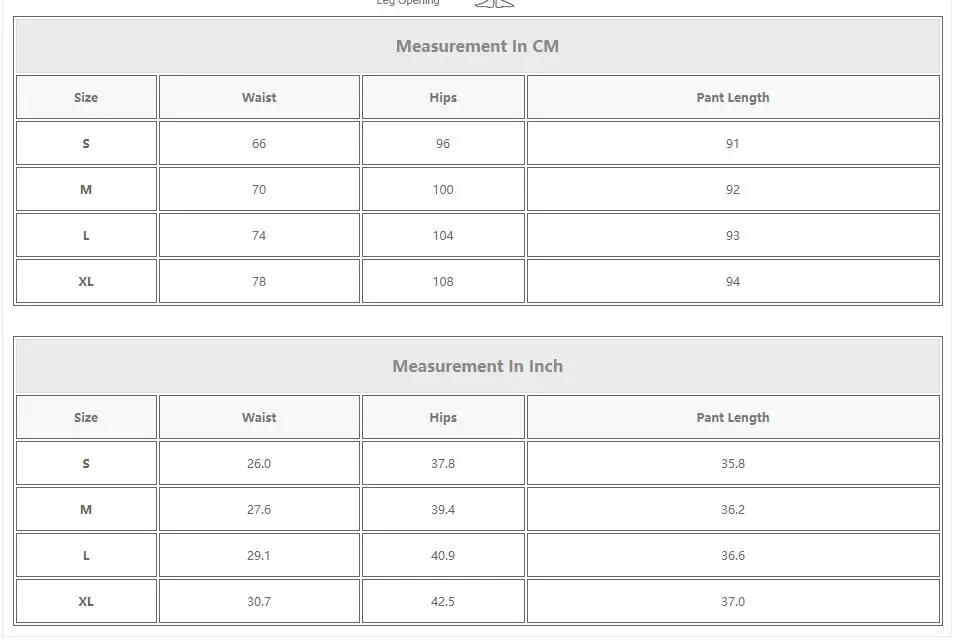Screen dimensions: 961x641
Task: Click the Measurement In CM header
Action: [x=477, y=46]
